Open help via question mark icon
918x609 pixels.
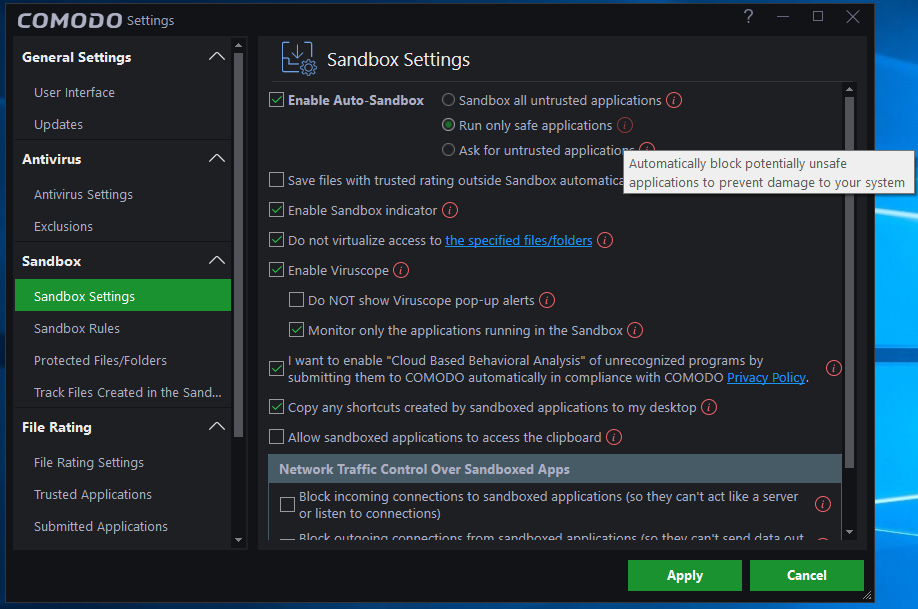(749, 16)
